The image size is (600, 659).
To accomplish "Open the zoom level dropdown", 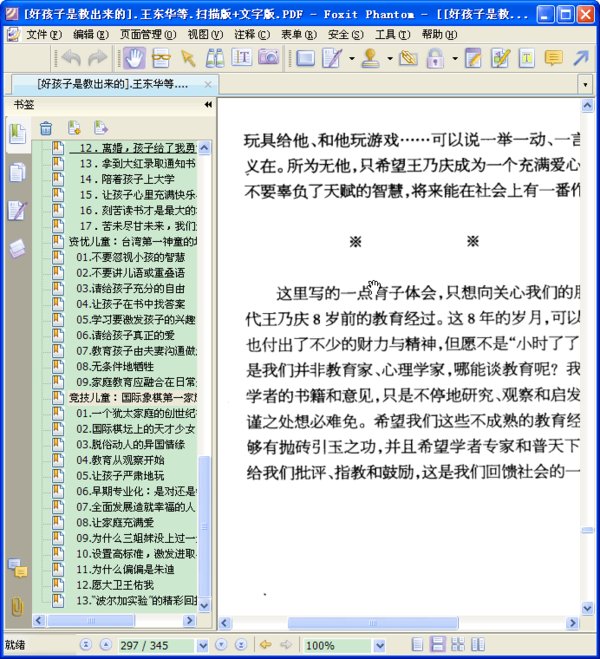I will tap(379, 645).
